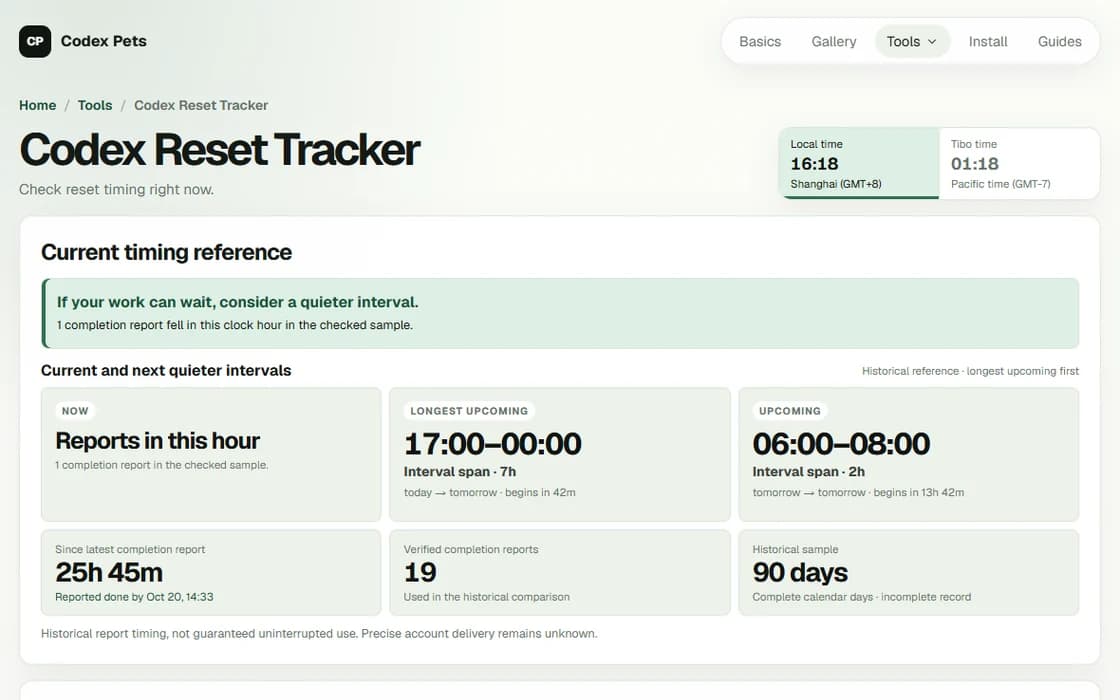
Task: Open the Install page
Action: [988, 41]
